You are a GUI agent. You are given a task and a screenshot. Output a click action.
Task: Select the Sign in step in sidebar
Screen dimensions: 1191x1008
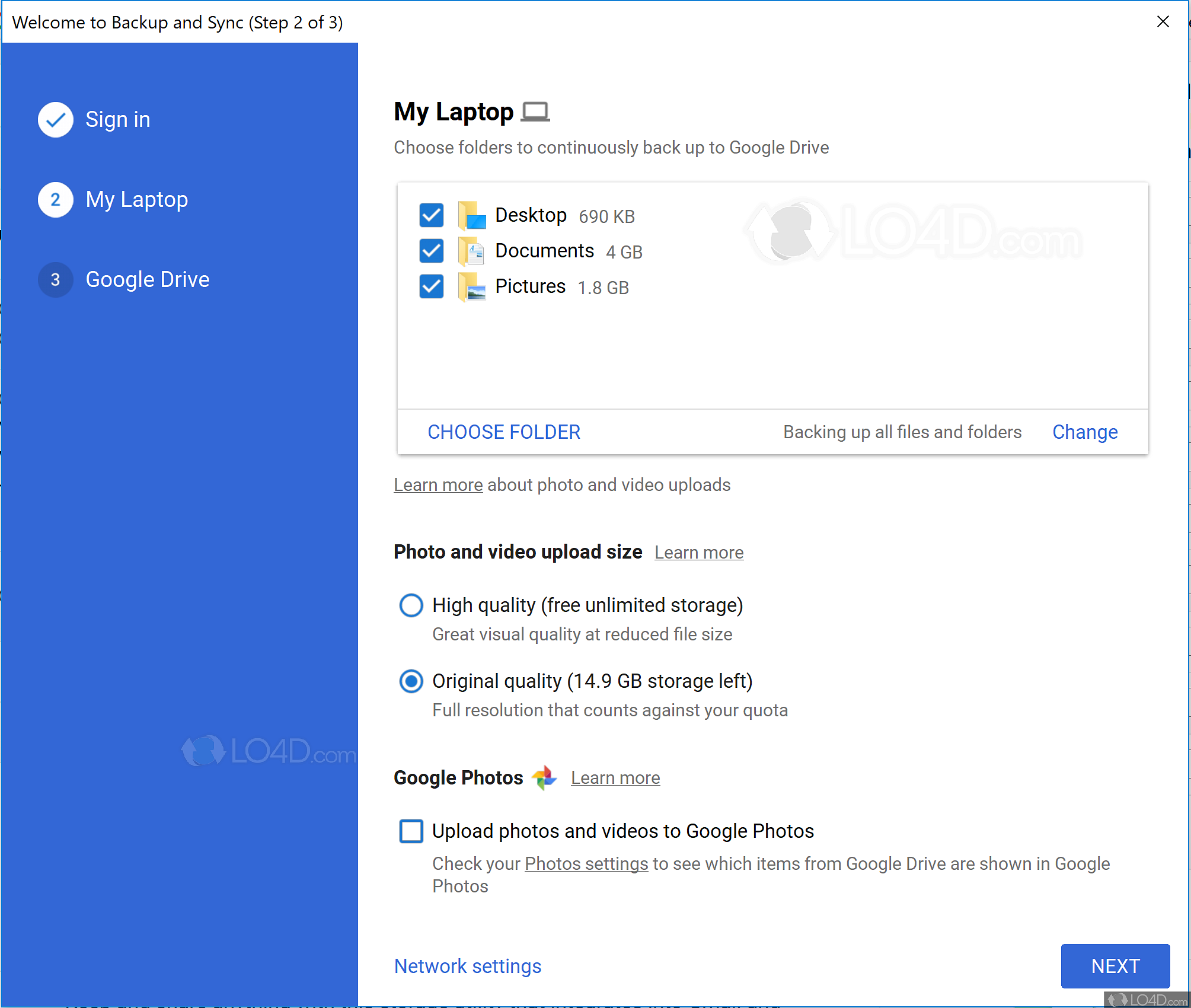118,119
